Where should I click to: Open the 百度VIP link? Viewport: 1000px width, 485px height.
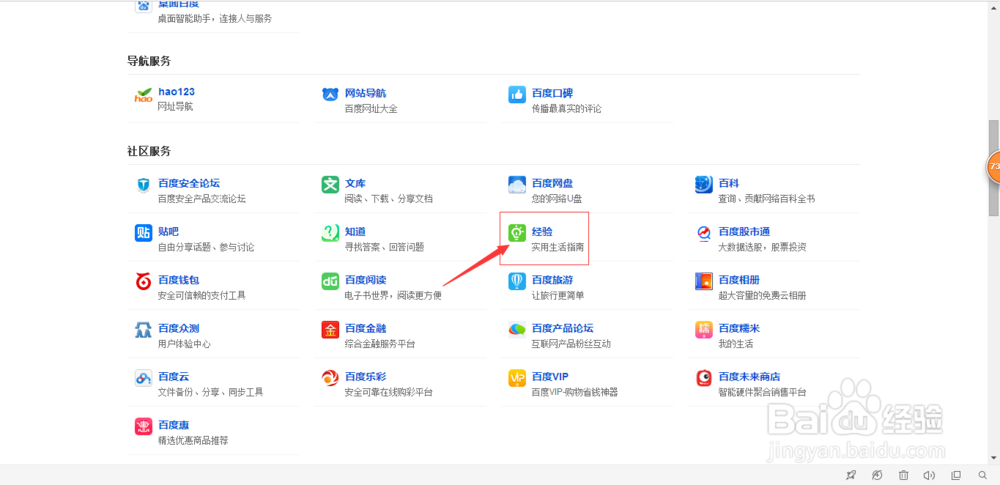pos(550,377)
